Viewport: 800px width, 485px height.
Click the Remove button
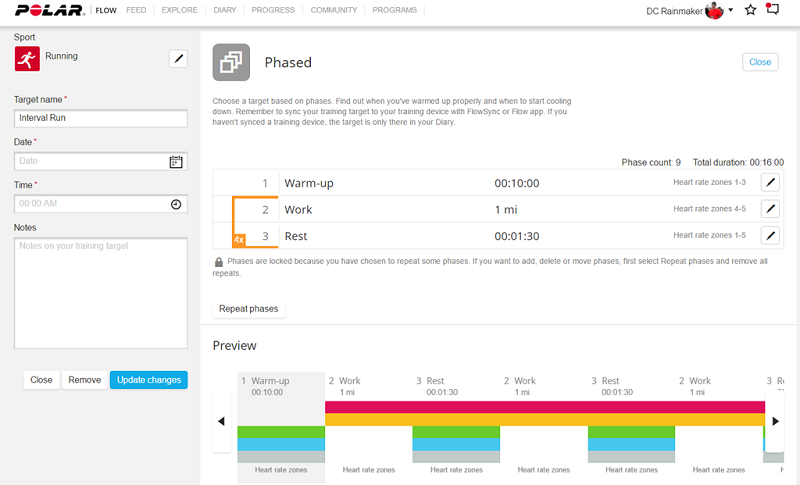tap(85, 380)
